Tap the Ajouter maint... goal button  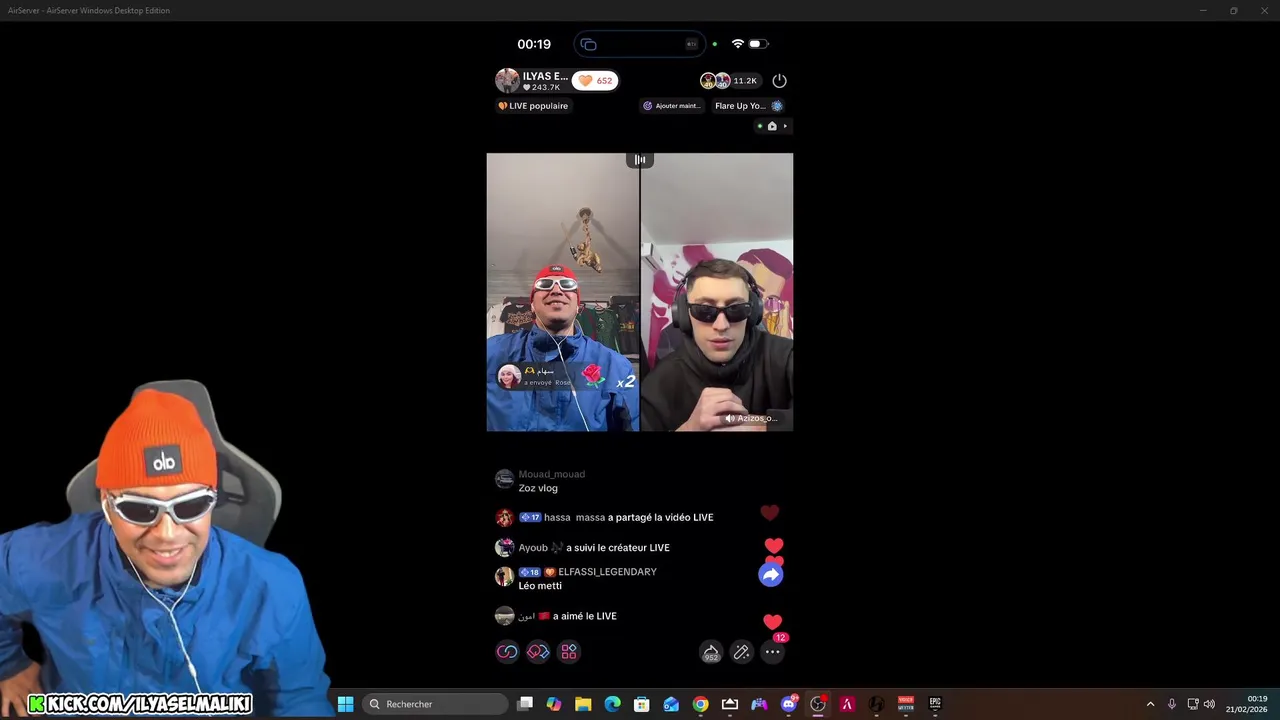point(671,106)
